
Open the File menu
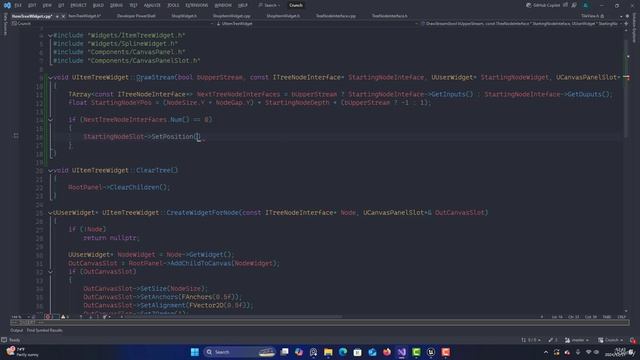(18, 5)
